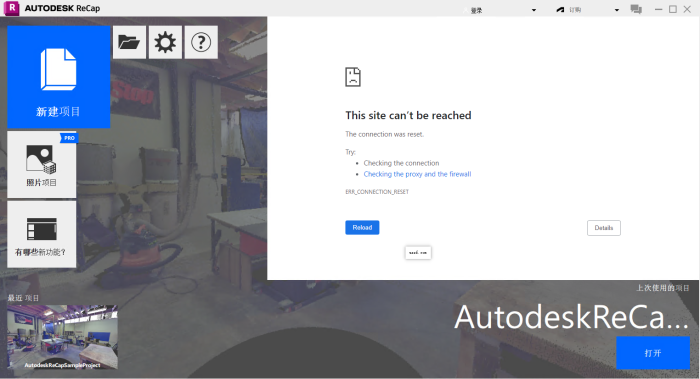Close the ReCap window

687,9
